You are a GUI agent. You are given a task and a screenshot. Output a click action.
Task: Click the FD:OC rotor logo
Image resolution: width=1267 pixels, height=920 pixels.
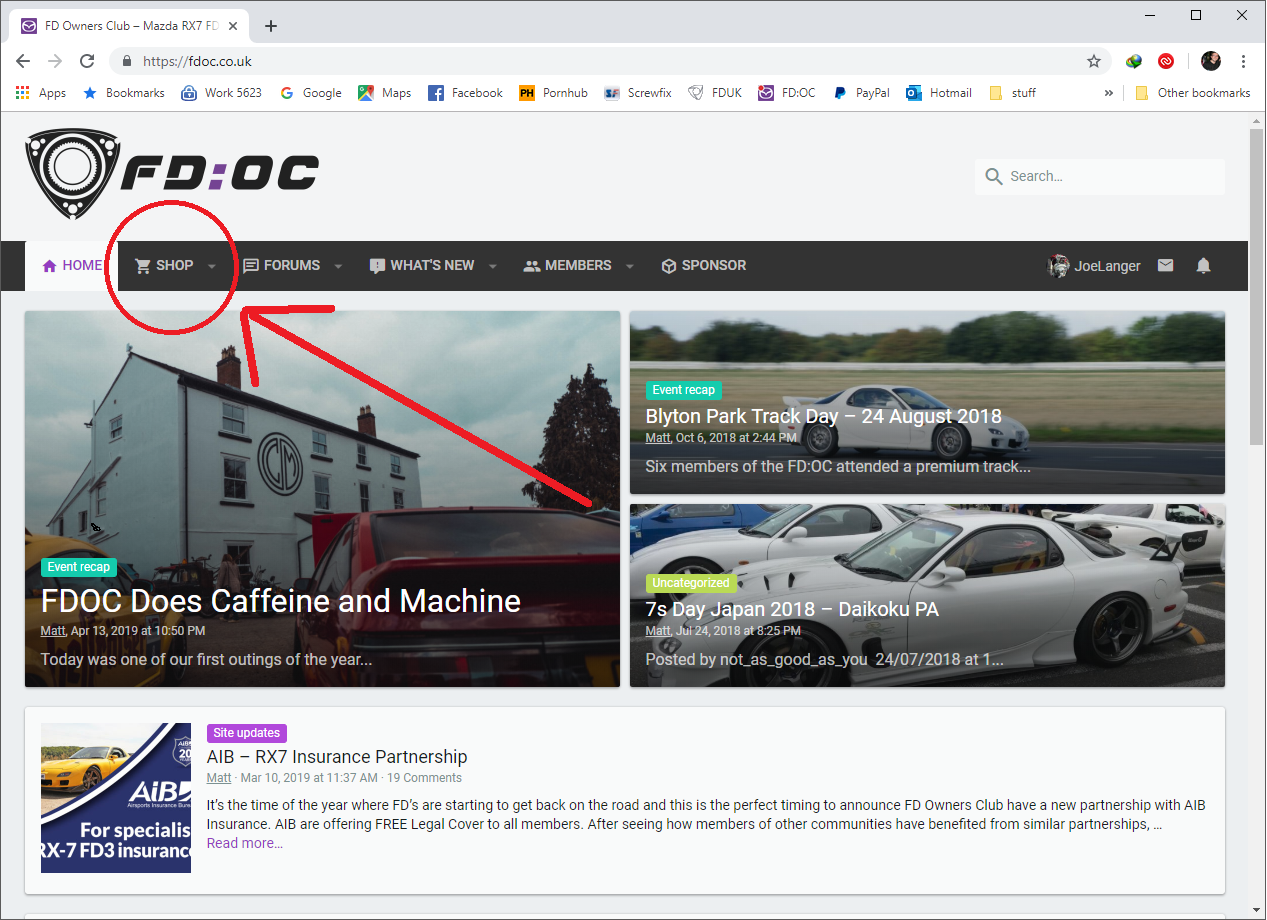[171, 173]
